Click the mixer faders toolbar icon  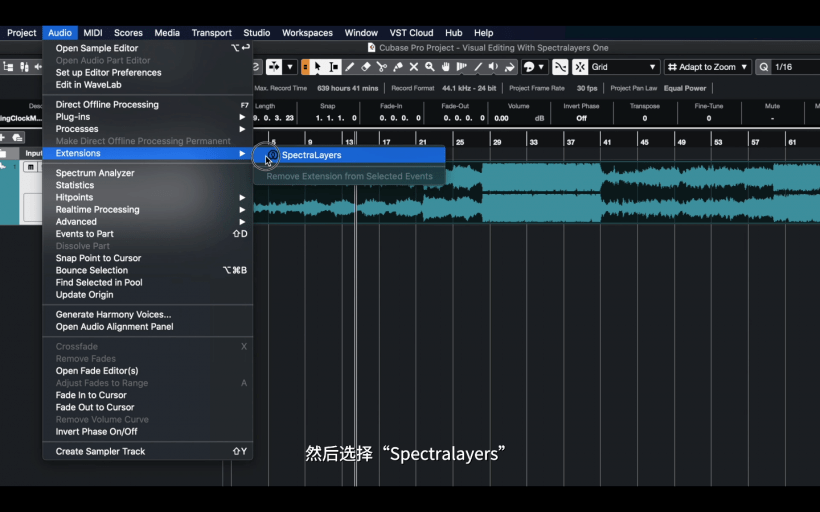click(24, 67)
